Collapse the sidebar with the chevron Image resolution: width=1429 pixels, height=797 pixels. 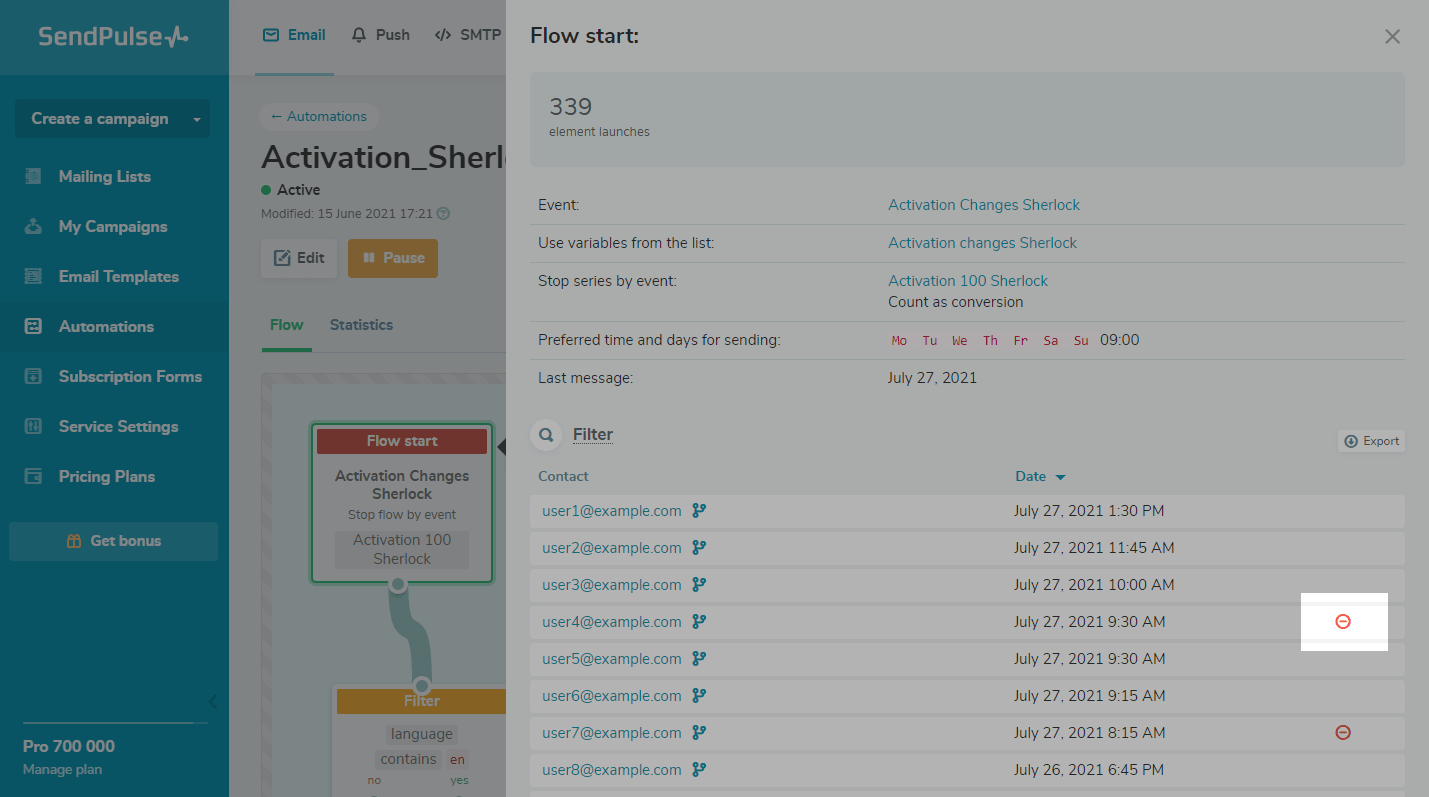(212, 702)
